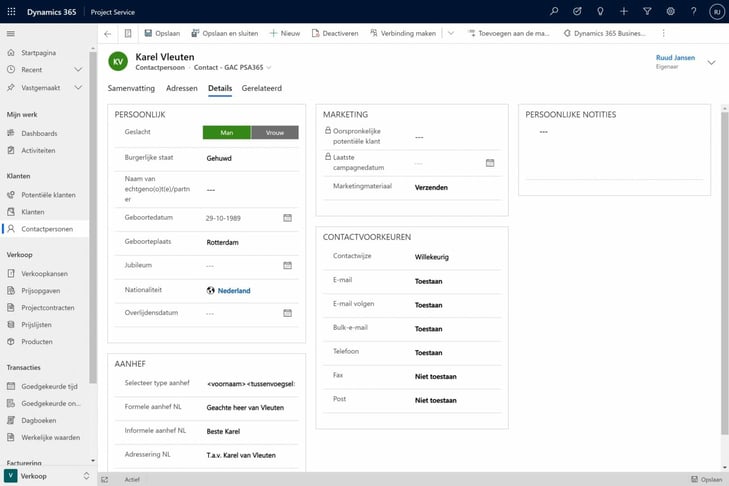The width and height of the screenshot is (729, 486).
Task: Click the Formele aanhef NL field
Action: [251, 407]
